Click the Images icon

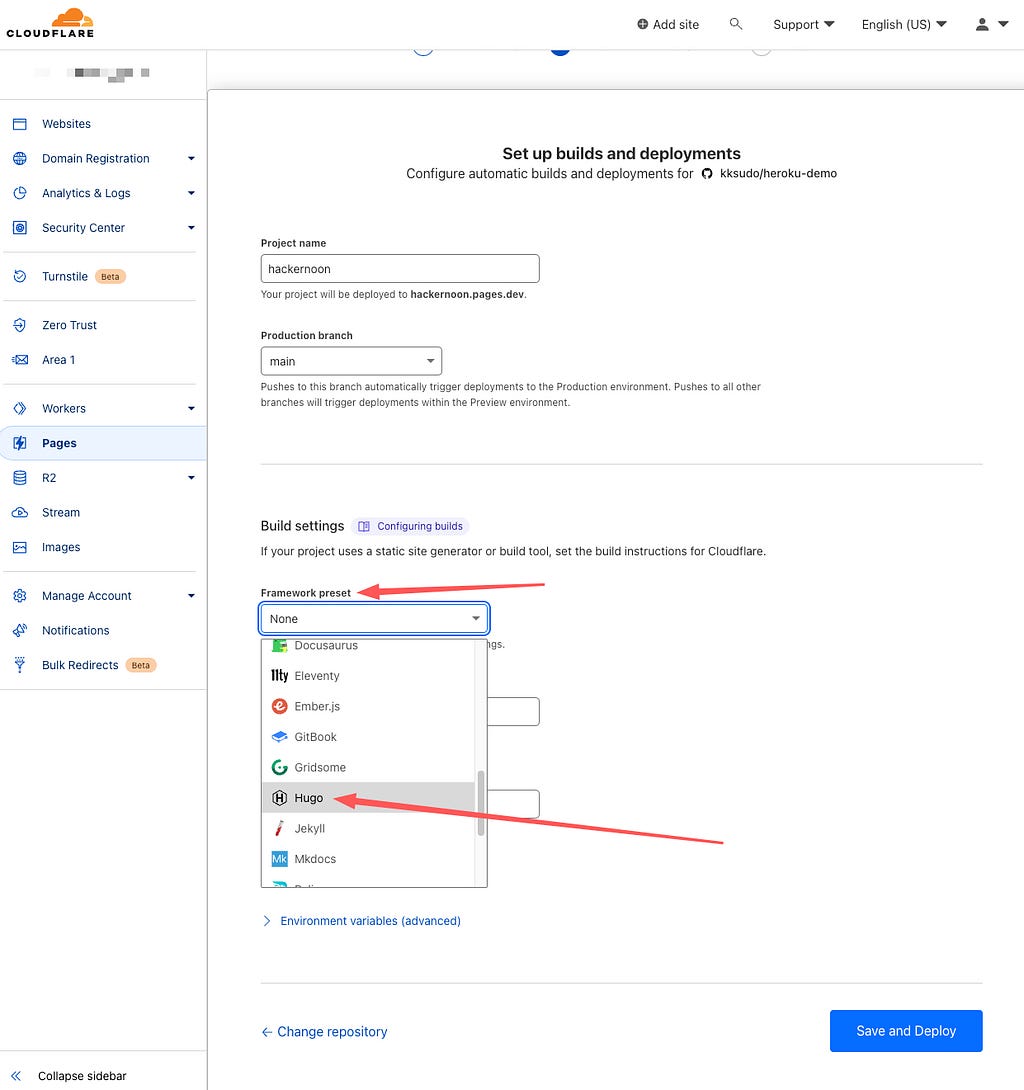pos(19,548)
